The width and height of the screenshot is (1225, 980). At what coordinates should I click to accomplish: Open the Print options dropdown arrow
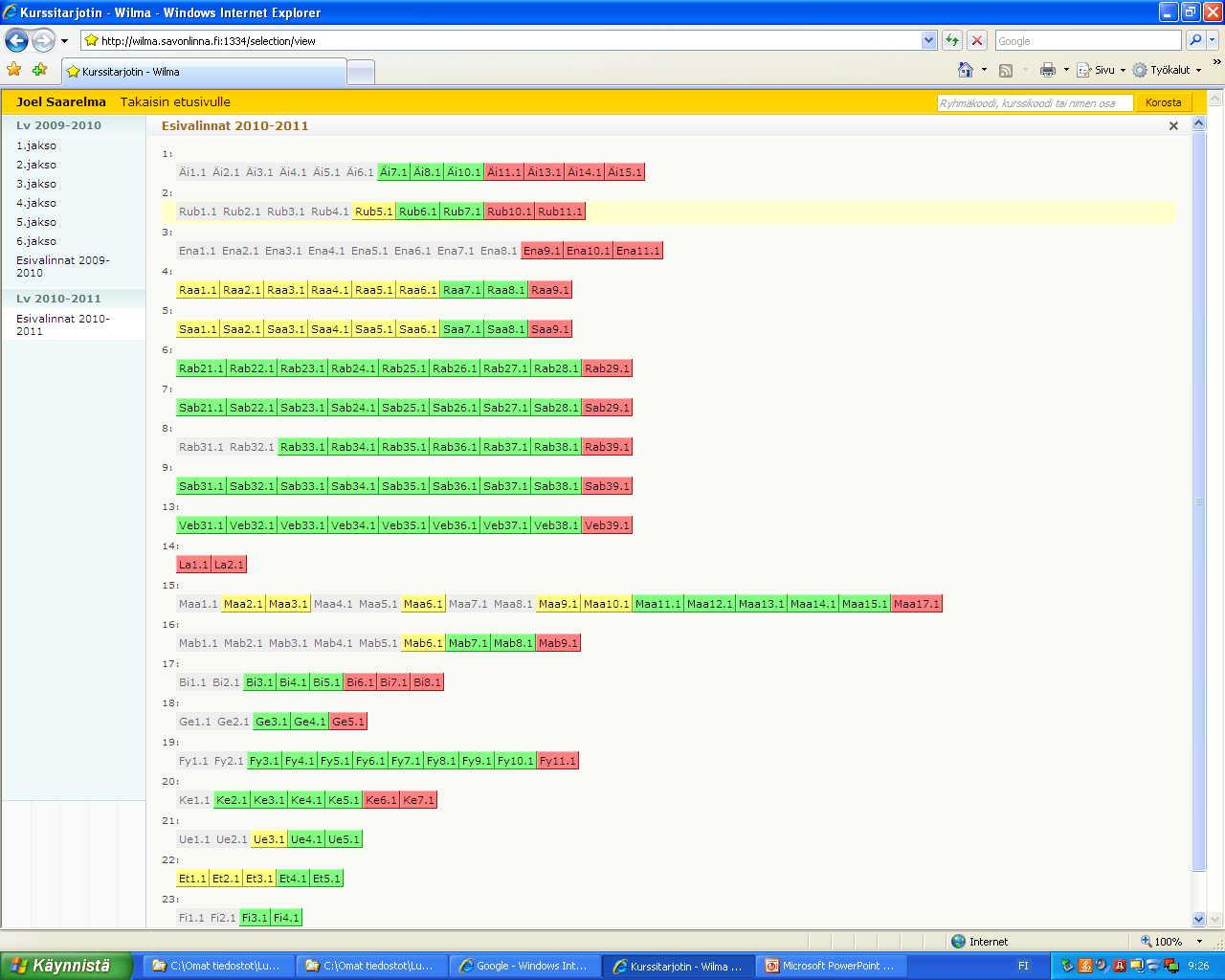(1066, 70)
